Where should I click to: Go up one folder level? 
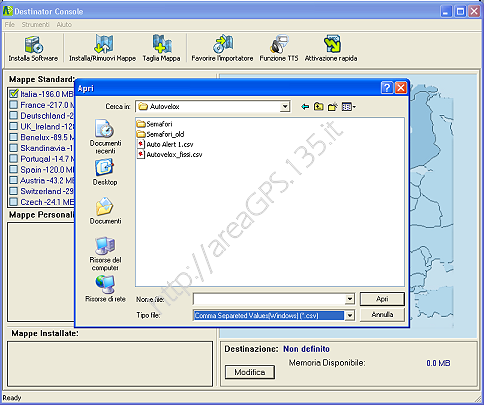[x=319, y=107]
